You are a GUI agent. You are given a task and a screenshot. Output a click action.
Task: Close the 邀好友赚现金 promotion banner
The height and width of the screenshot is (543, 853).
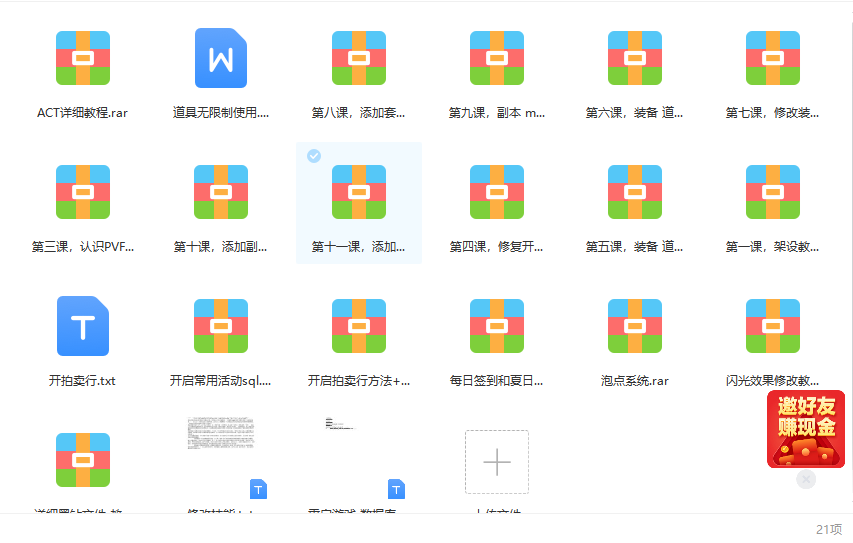806,479
